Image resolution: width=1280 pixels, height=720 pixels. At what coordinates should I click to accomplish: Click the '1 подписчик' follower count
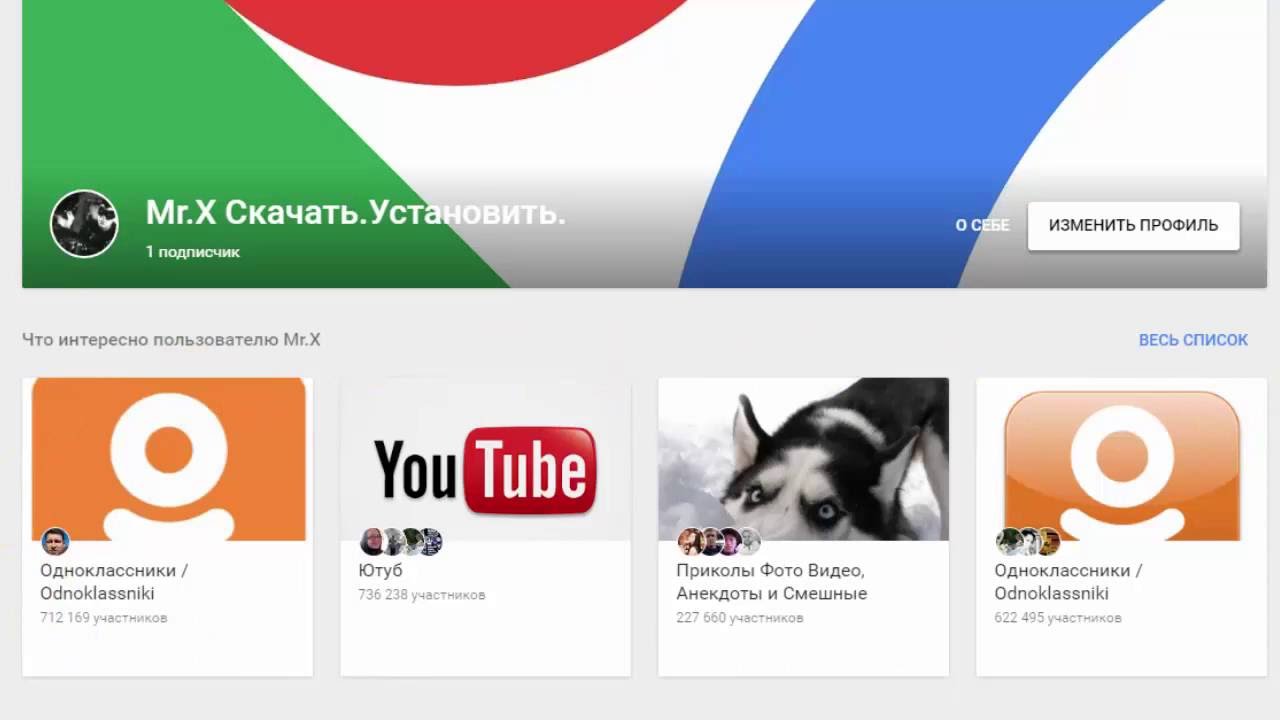[193, 252]
